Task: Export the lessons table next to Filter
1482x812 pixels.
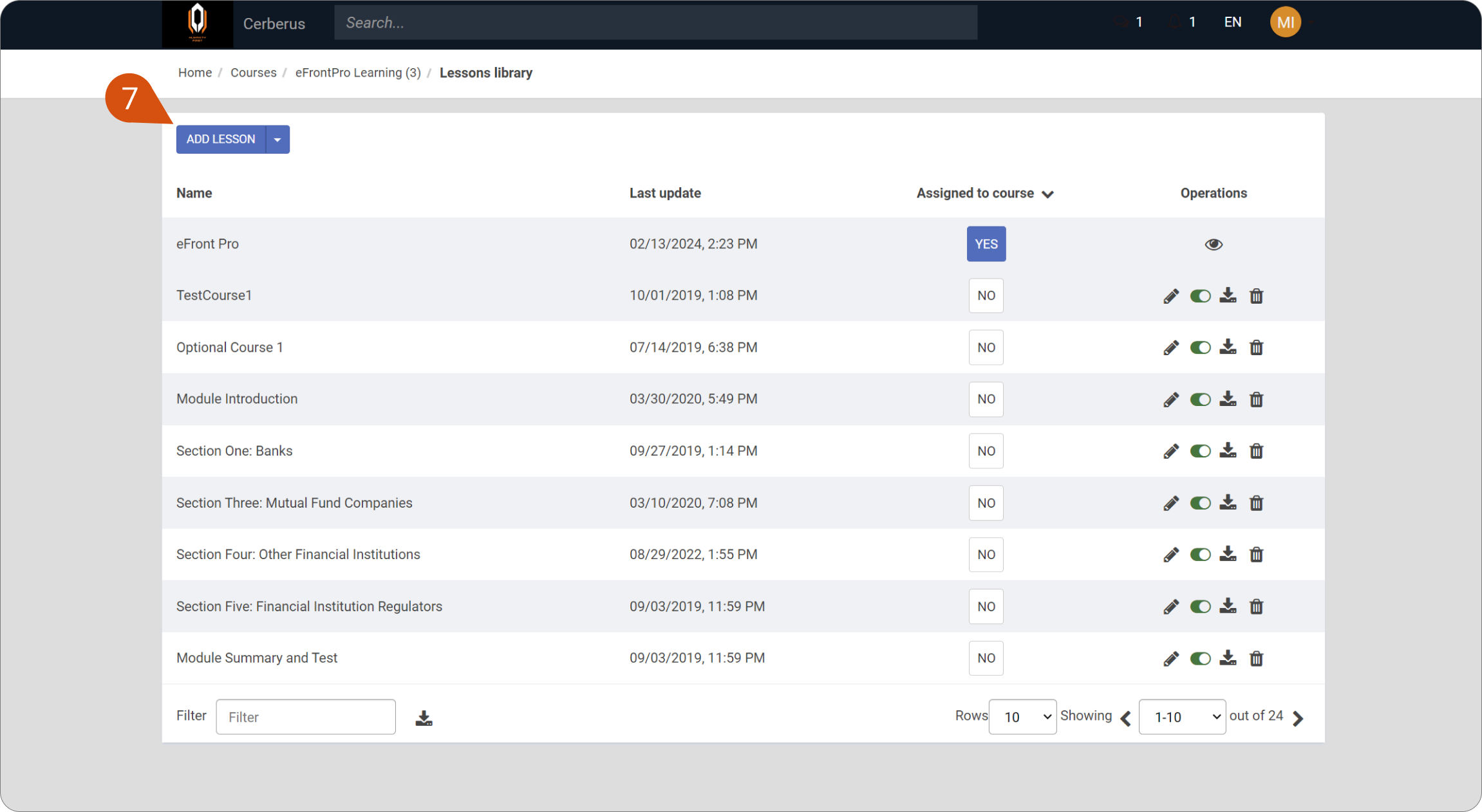Action: click(424, 718)
